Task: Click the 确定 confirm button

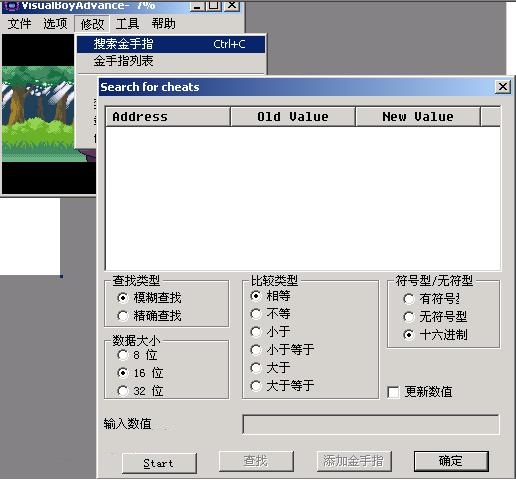Action: (x=451, y=461)
